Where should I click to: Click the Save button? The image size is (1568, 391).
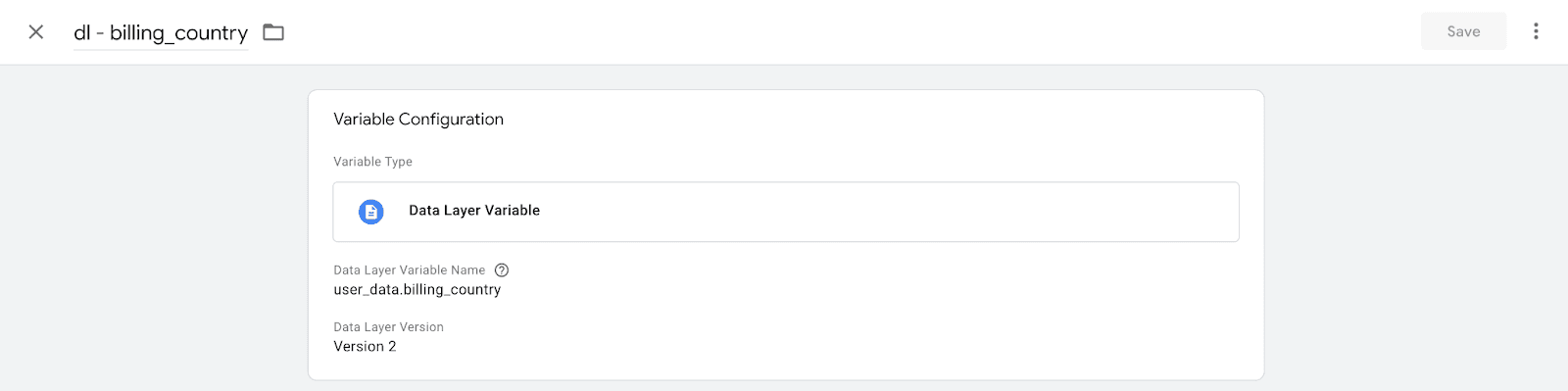1463,31
